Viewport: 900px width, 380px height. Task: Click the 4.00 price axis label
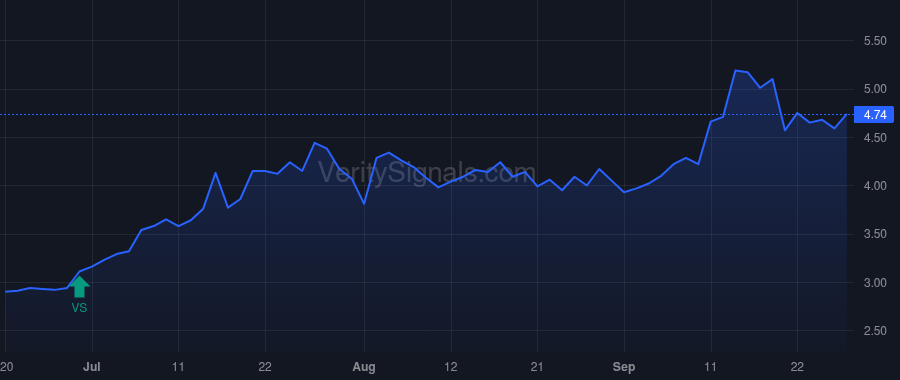pos(875,186)
